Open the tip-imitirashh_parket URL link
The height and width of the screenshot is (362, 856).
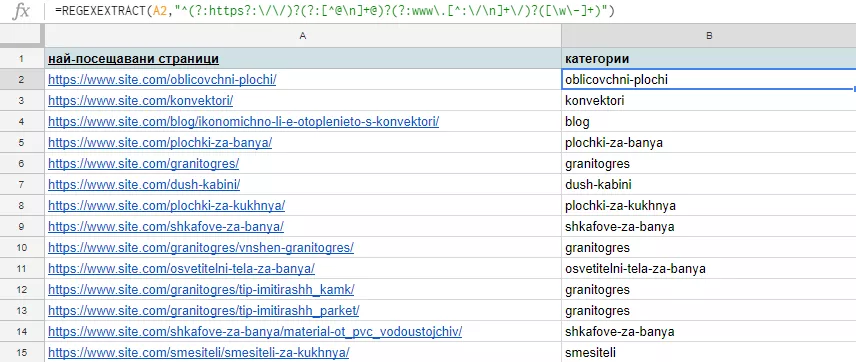tap(204, 311)
